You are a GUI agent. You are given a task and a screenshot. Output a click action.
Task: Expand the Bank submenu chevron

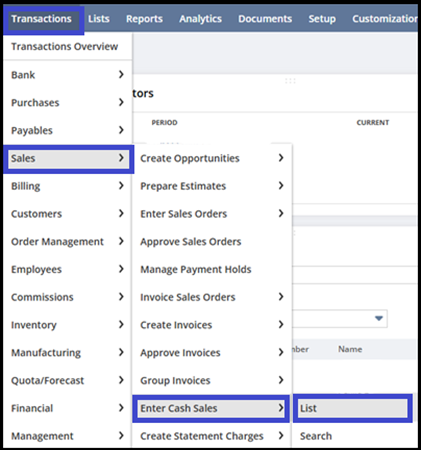pyautogui.click(x=121, y=74)
